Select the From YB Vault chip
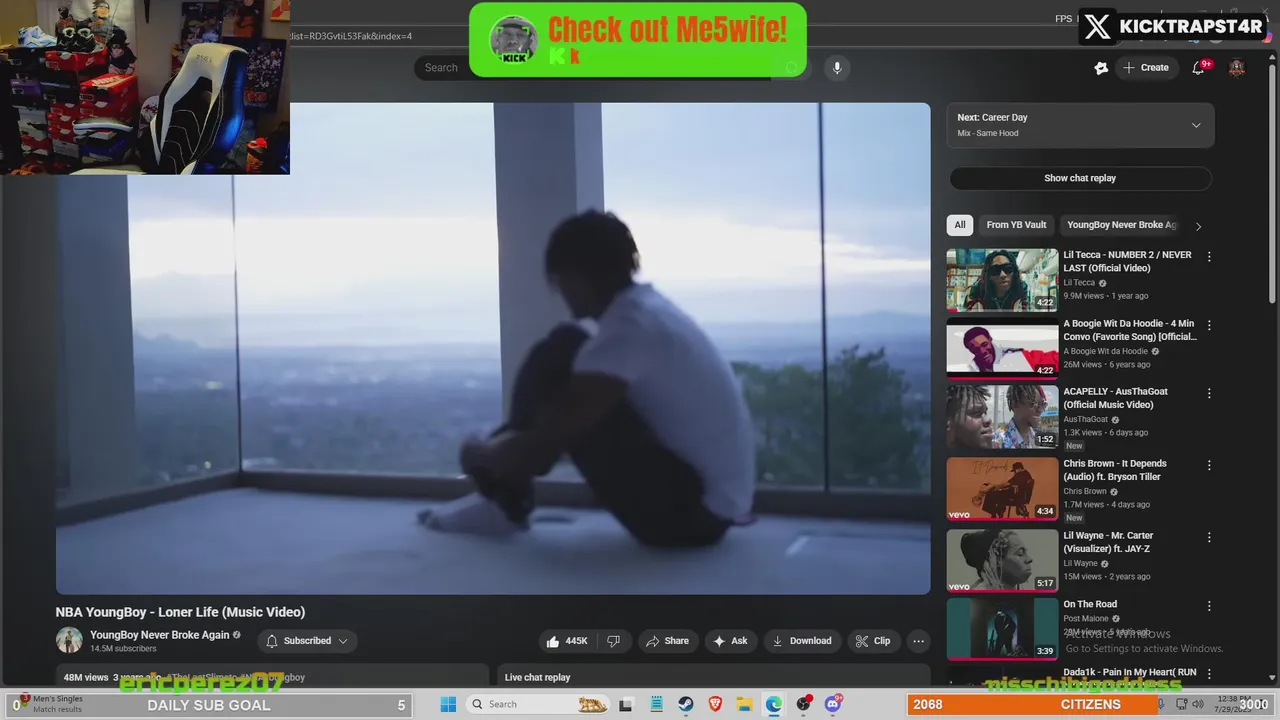Viewport: 1280px width, 720px height. click(1016, 225)
